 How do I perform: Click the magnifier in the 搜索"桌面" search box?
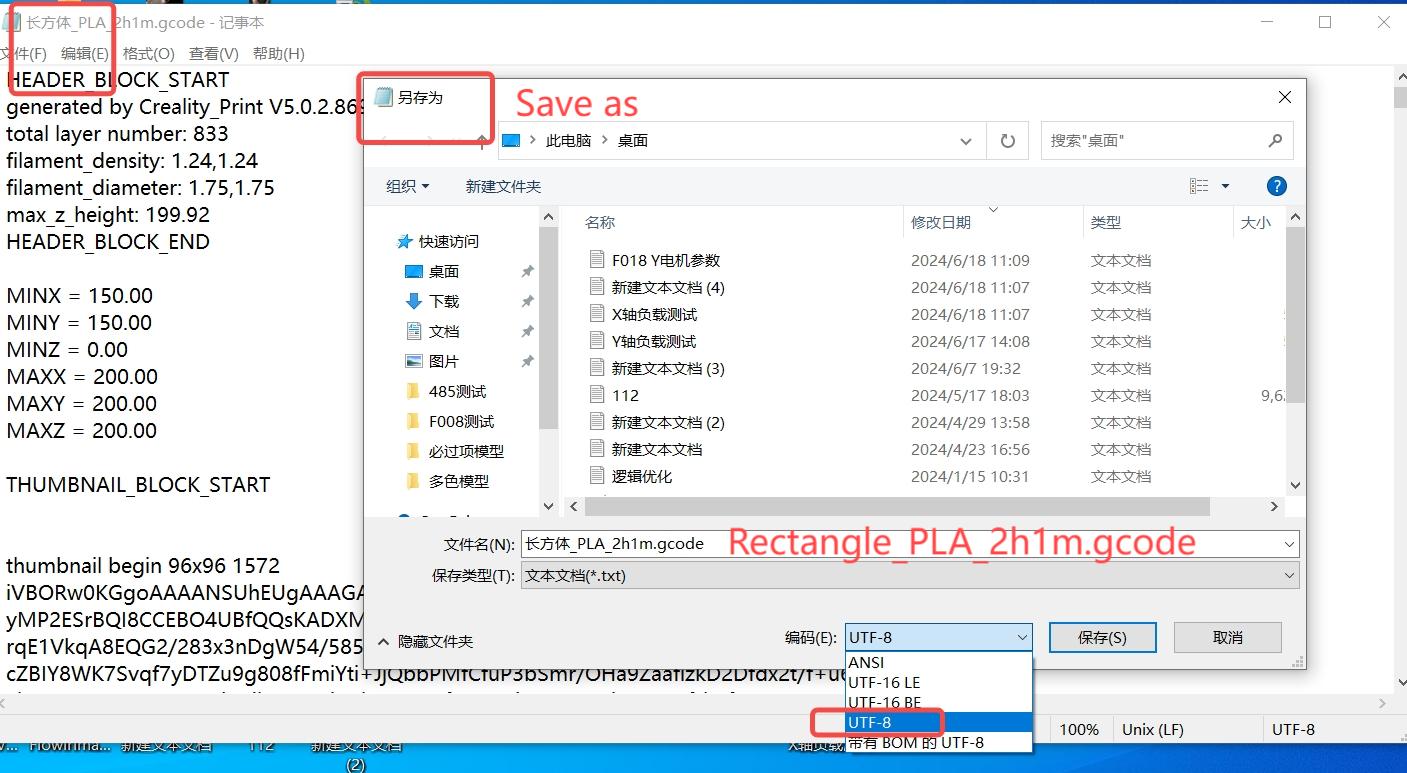(1275, 140)
